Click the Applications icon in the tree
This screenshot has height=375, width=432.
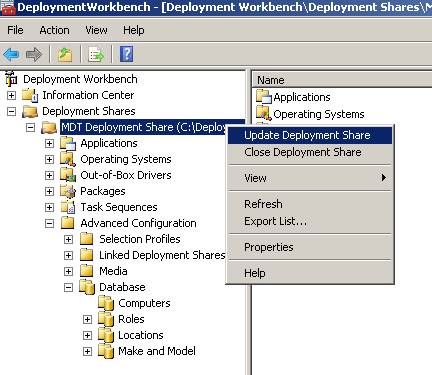coord(68,143)
